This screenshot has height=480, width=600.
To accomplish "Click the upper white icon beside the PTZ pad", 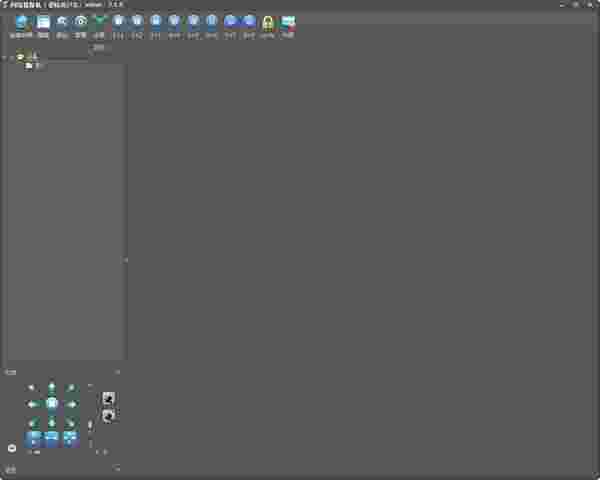I will point(109,399).
